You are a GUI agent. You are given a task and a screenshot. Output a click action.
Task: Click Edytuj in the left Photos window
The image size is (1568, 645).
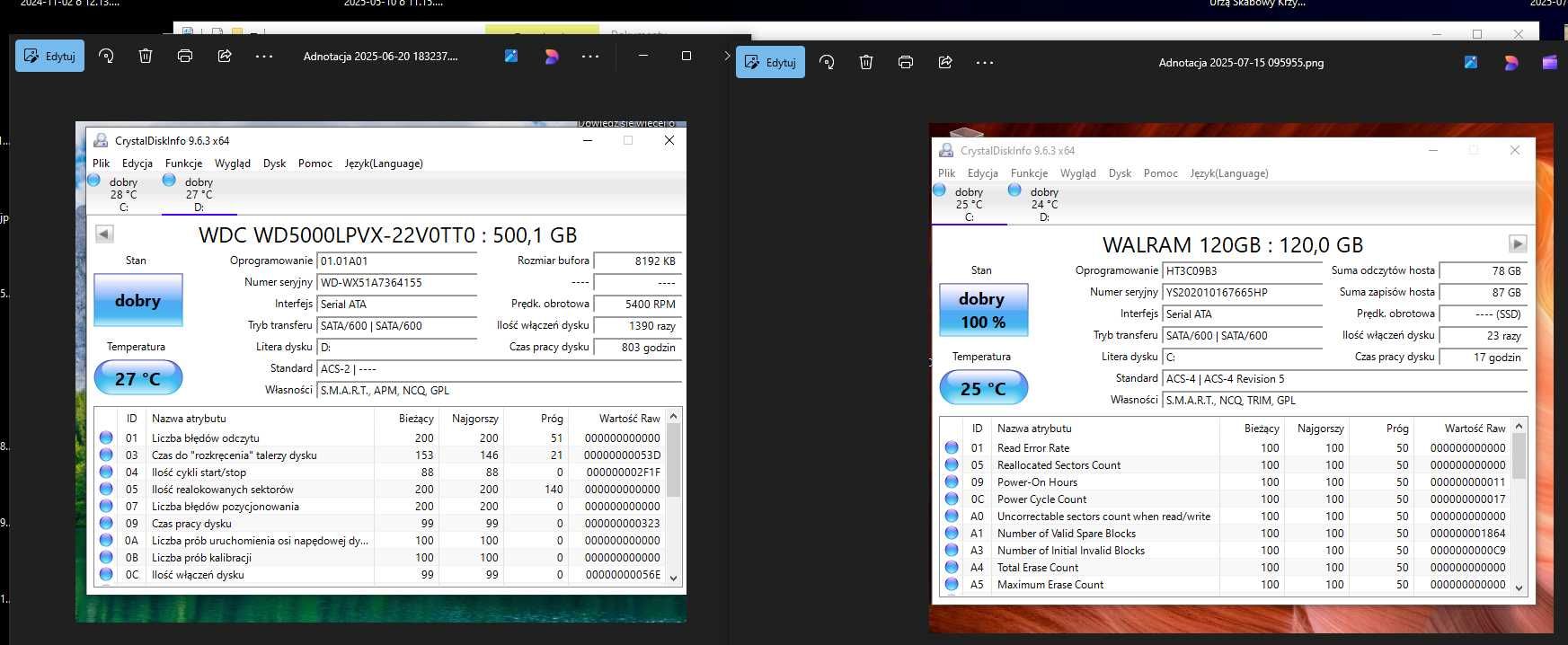click(49, 56)
